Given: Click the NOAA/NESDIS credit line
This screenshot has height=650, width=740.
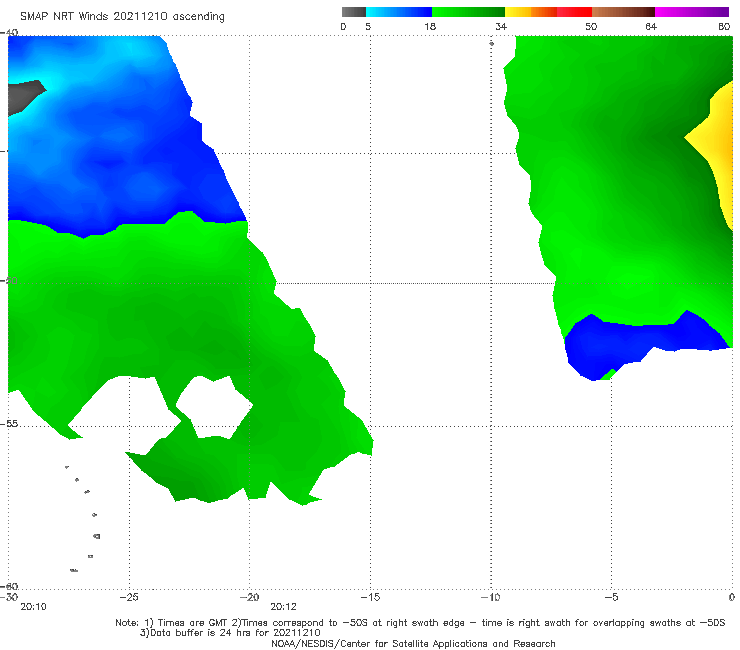Looking at the screenshot, I should click(413, 644).
